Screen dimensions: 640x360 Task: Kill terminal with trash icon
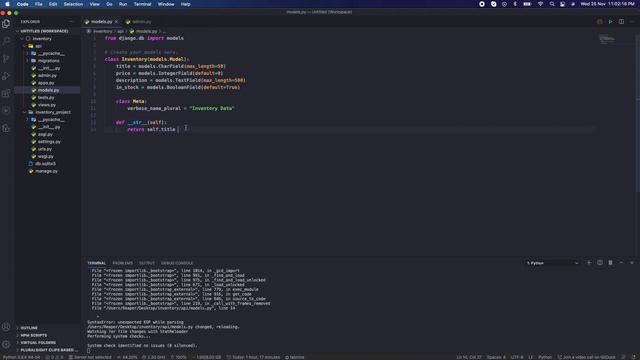[x=610, y=263]
